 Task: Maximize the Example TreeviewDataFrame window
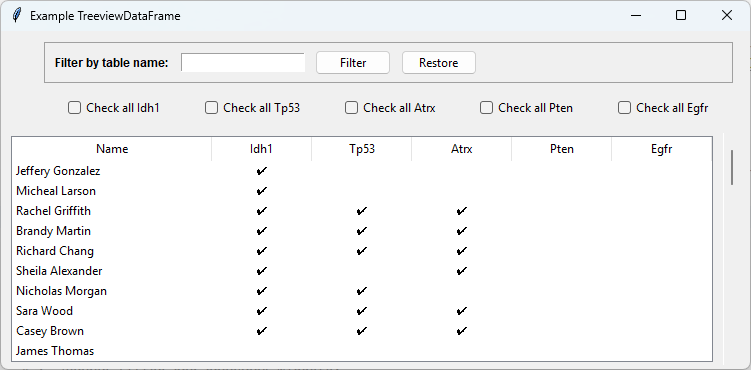pyautogui.click(x=681, y=15)
